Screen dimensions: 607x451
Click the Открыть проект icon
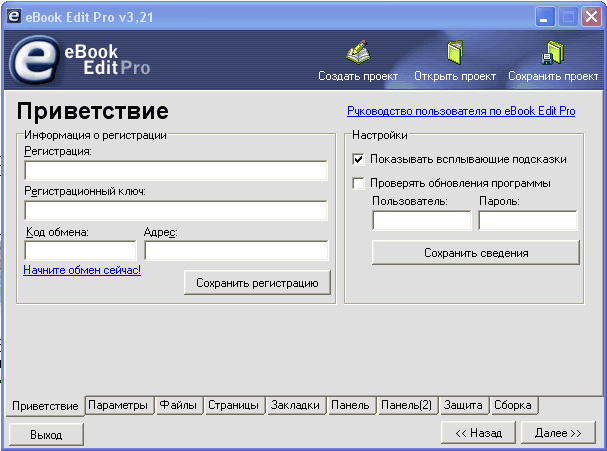point(455,53)
